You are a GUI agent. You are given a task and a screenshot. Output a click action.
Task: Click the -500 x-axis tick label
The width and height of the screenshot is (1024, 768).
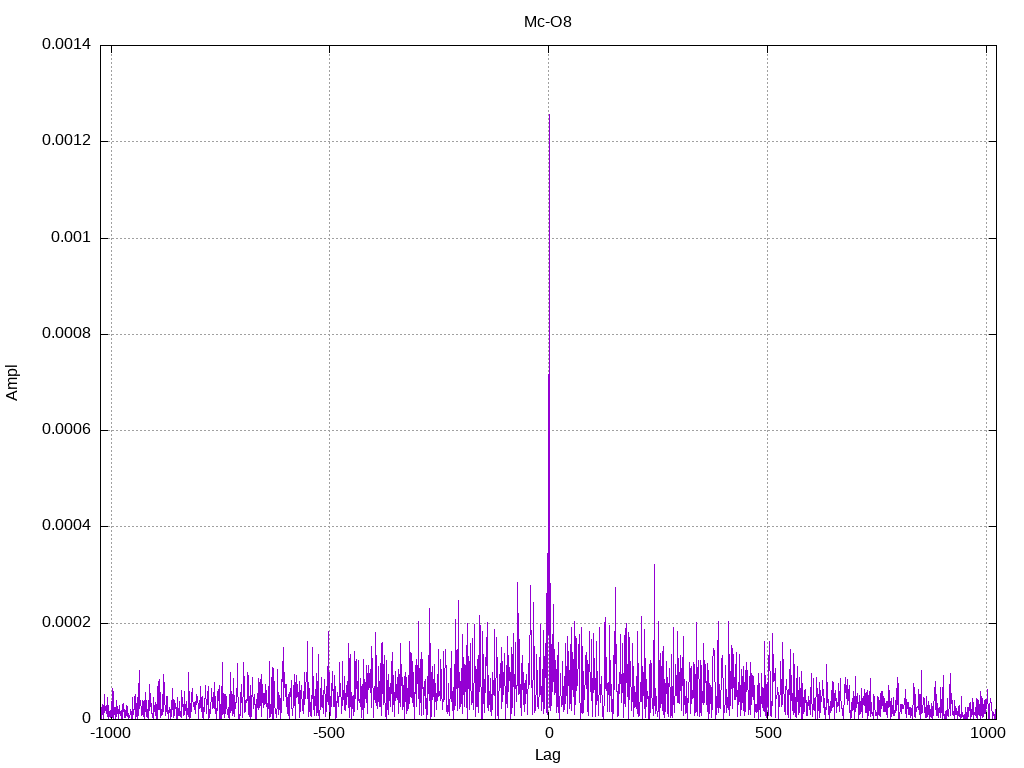(328, 733)
